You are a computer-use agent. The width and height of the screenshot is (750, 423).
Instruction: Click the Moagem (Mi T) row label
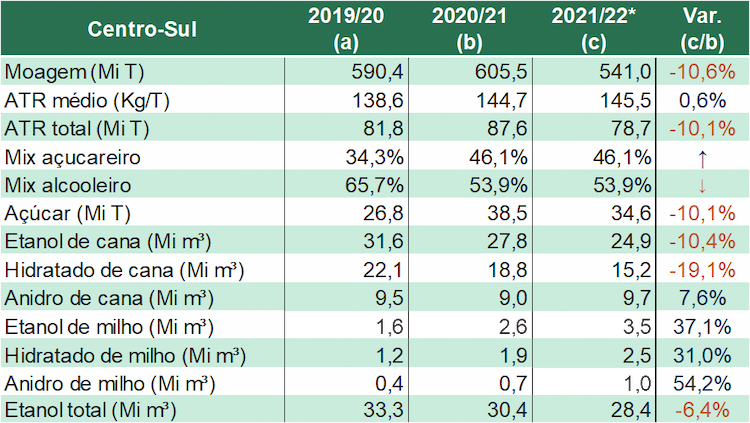[x=74, y=72]
